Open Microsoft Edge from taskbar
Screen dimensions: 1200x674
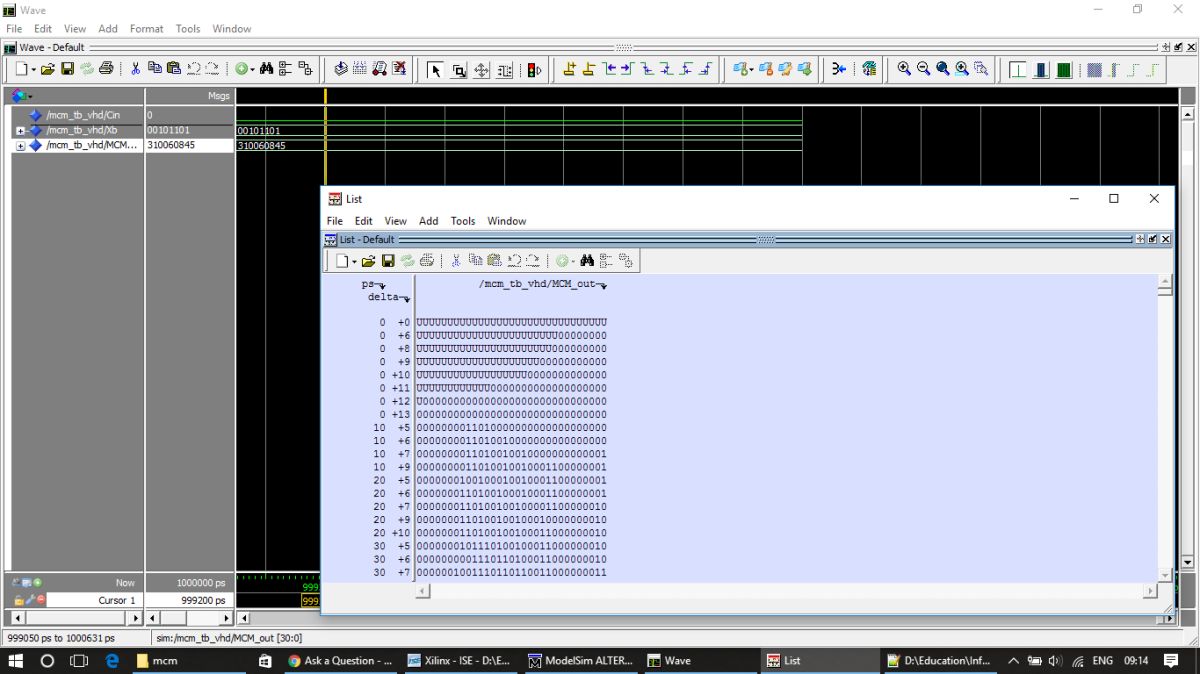click(x=112, y=661)
